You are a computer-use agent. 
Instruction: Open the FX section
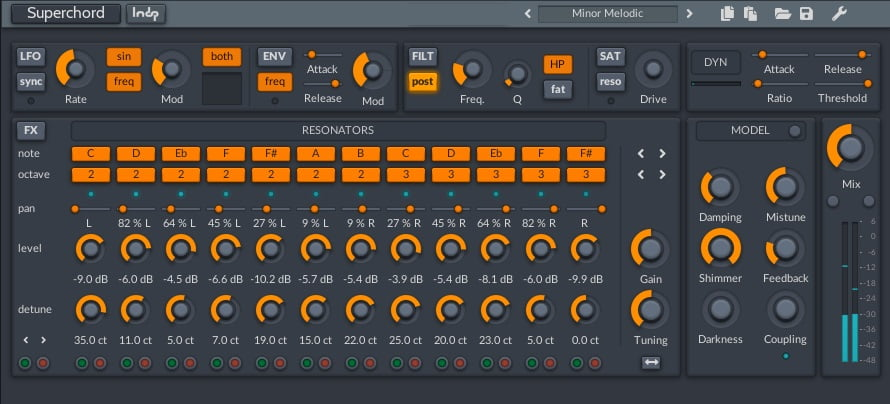pyautogui.click(x=31, y=131)
